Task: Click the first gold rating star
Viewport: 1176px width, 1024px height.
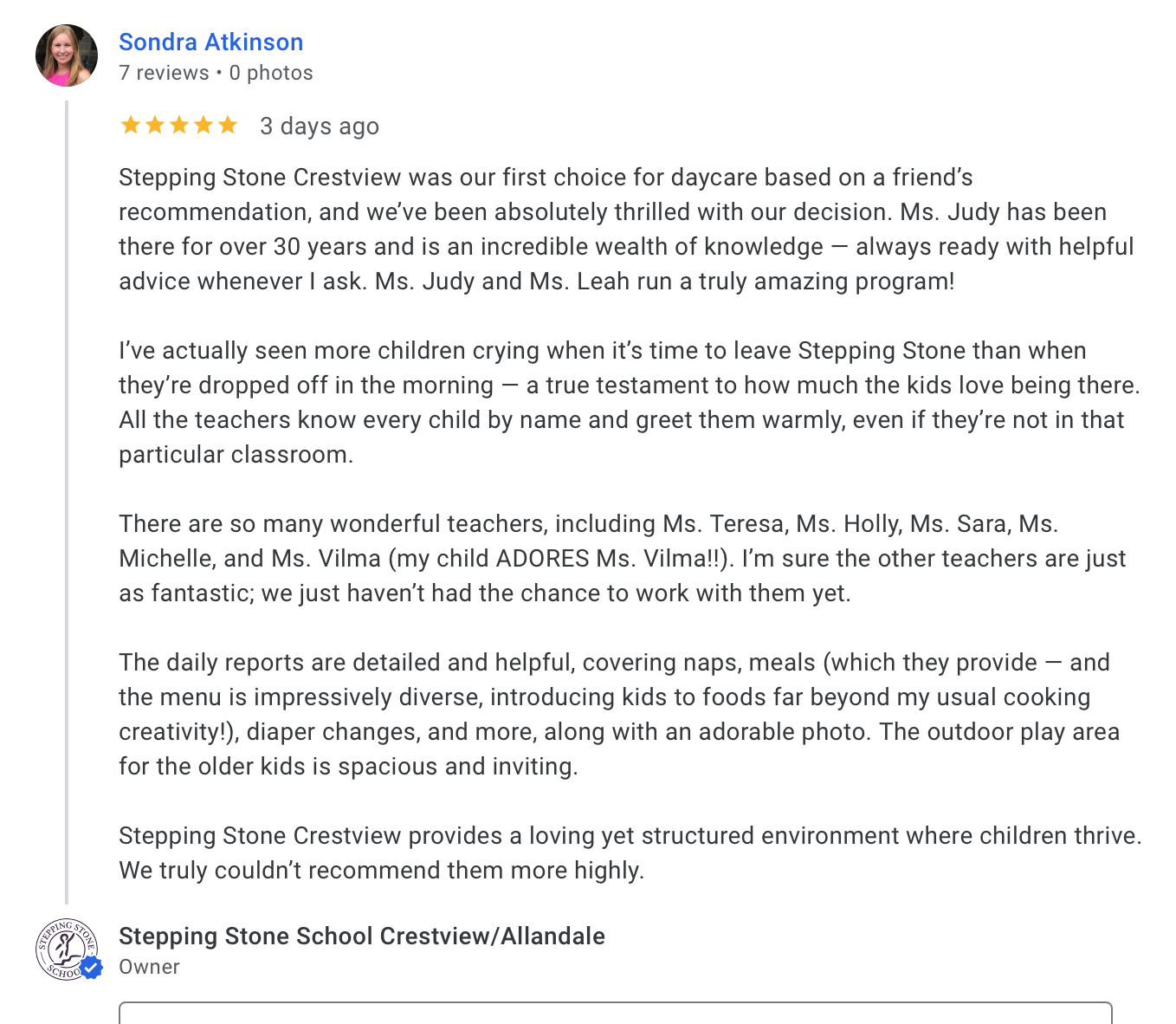Action: pyautogui.click(x=131, y=126)
